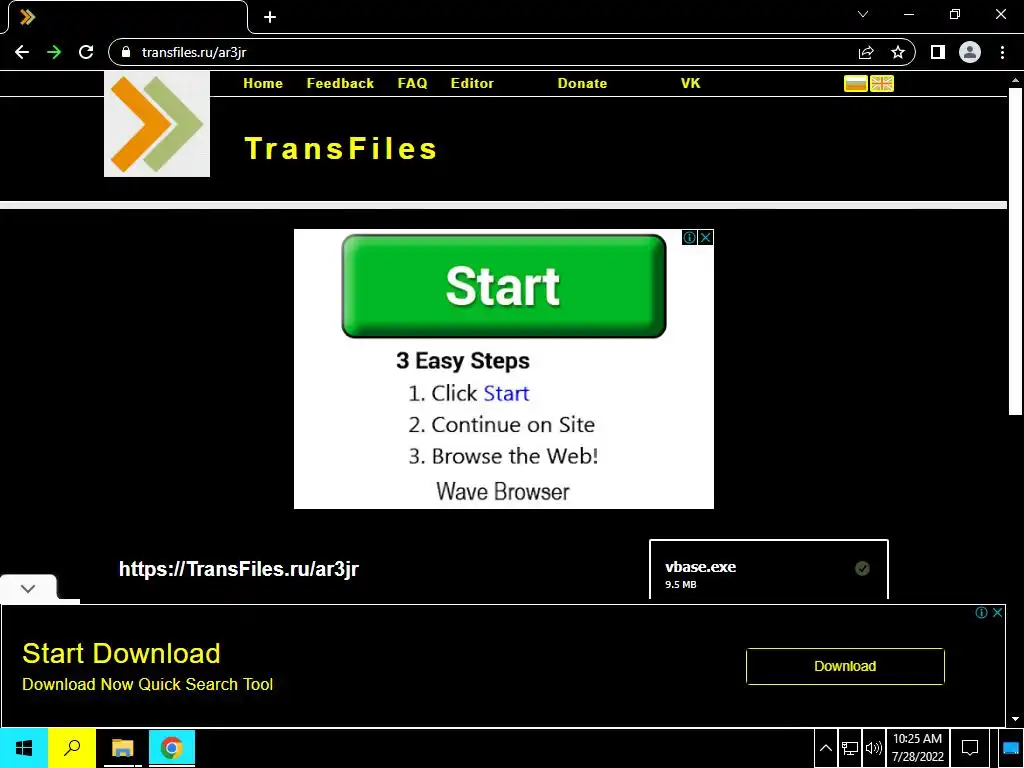Click Download Now Quick Search Tool text
The image size is (1024, 768).
(148, 684)
